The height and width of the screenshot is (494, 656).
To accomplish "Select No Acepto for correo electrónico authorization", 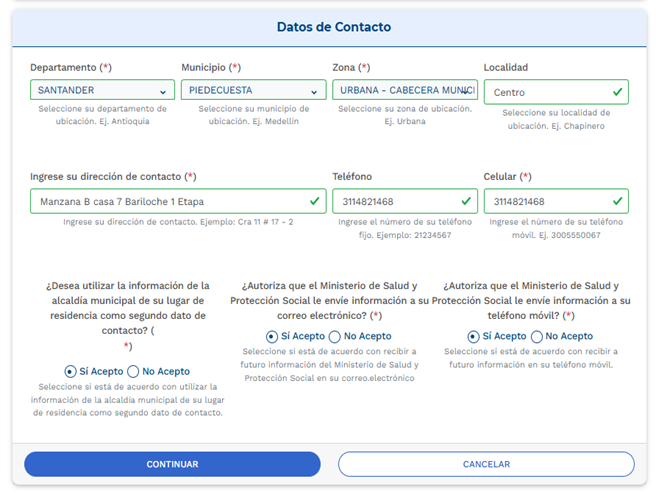I will coord(335,336).
